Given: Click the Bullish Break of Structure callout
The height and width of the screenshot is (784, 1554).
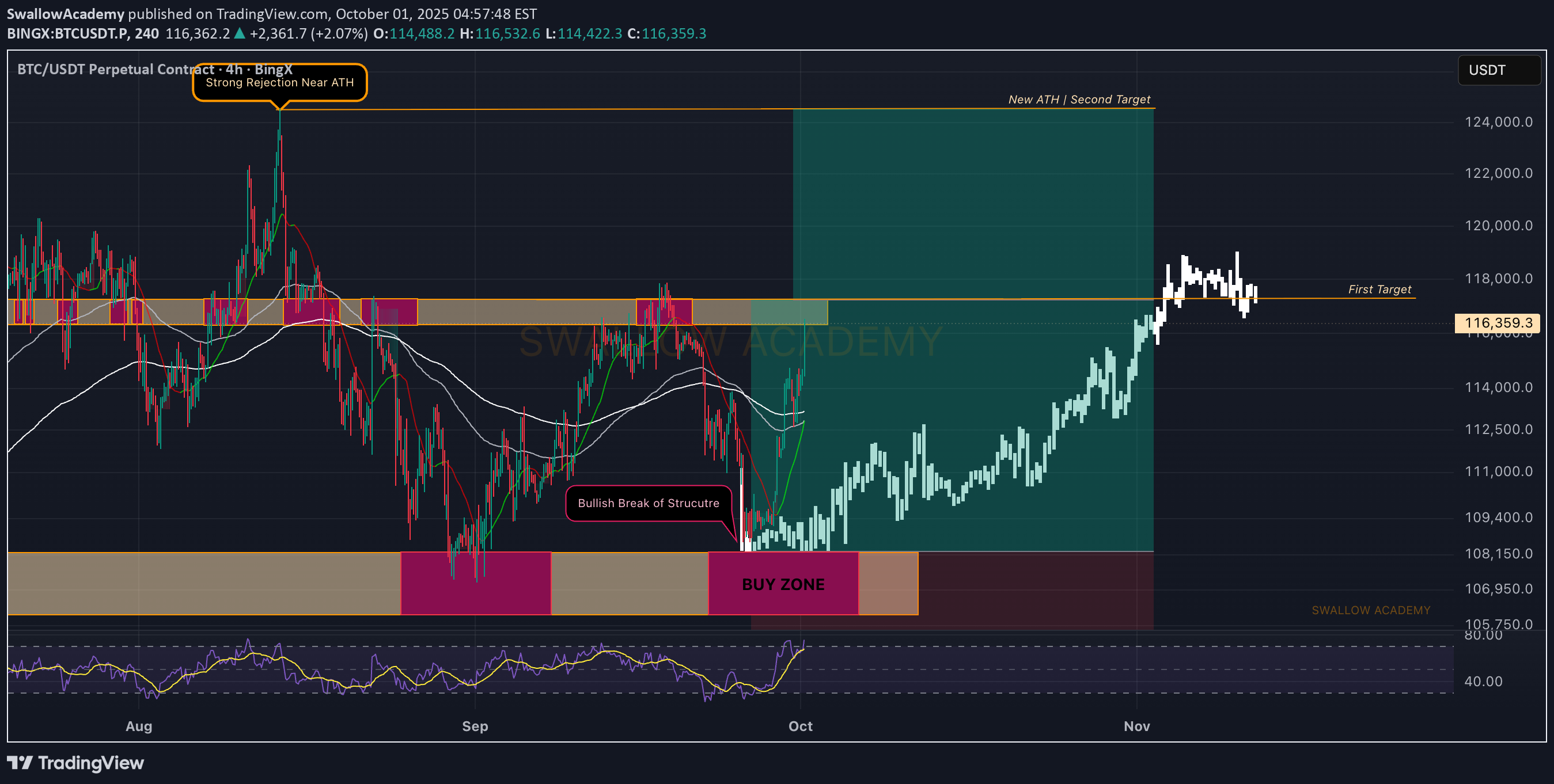Looking at the screenshot, I should [x=648, y=503].
